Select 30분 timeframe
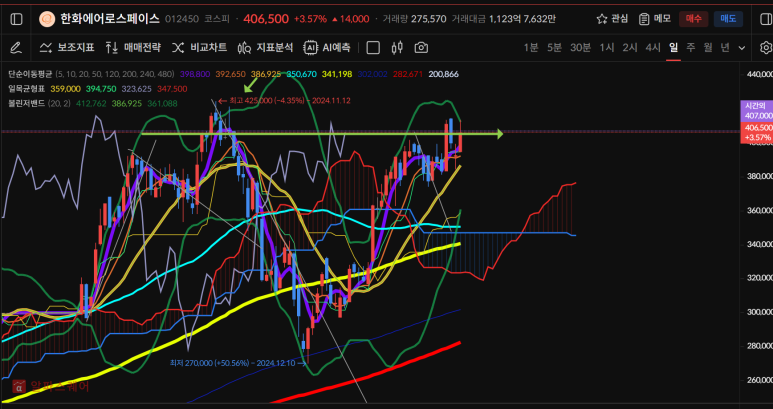The image size is (773, 409). coord(580,48)
